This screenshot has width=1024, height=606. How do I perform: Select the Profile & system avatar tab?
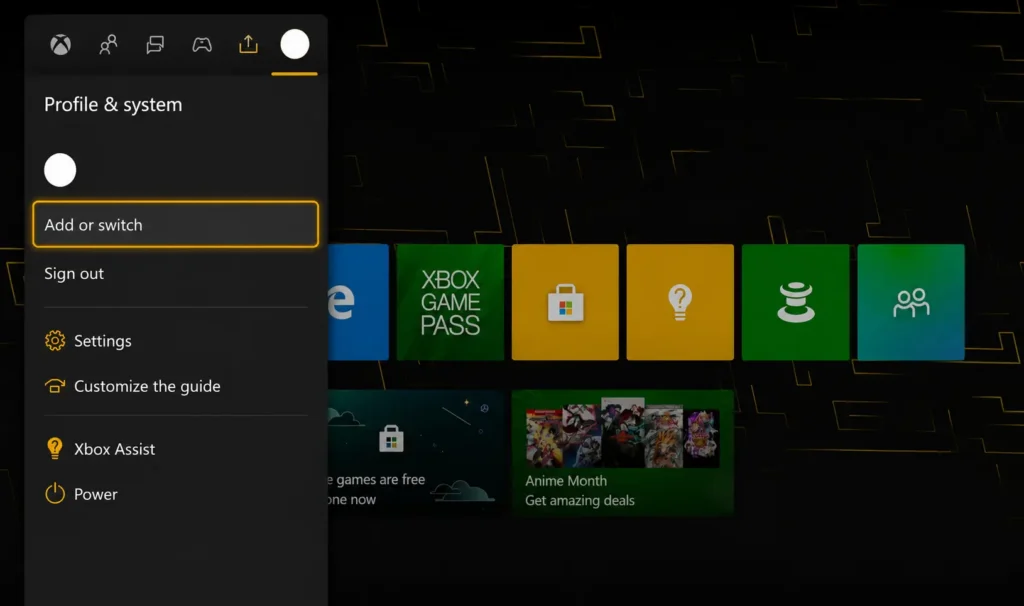[x=295, y=44]
